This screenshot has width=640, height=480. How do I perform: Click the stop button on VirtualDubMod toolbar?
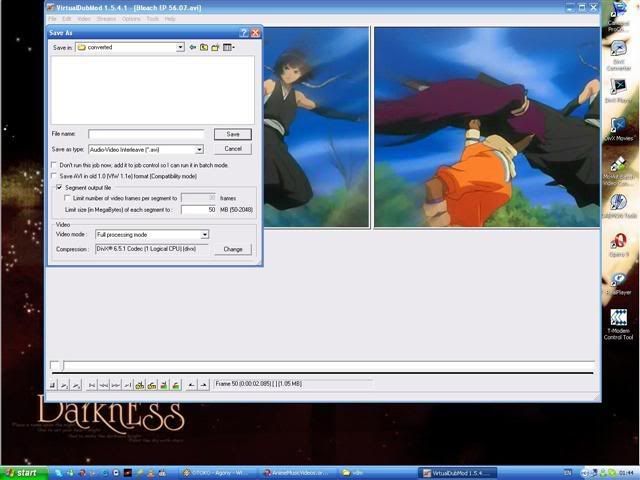click(53, 384)
